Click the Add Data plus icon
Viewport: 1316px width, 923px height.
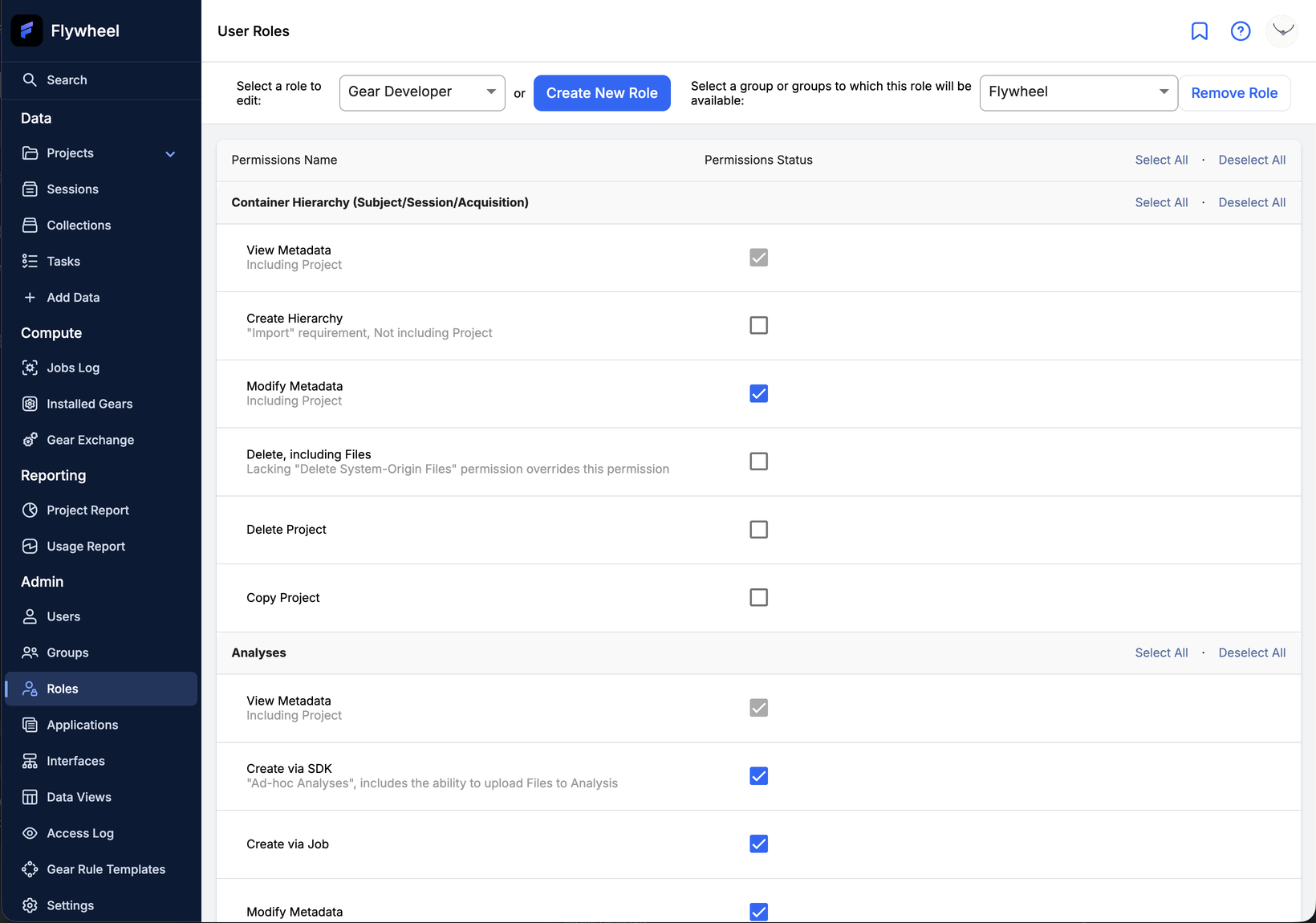(x=30, y=297)
